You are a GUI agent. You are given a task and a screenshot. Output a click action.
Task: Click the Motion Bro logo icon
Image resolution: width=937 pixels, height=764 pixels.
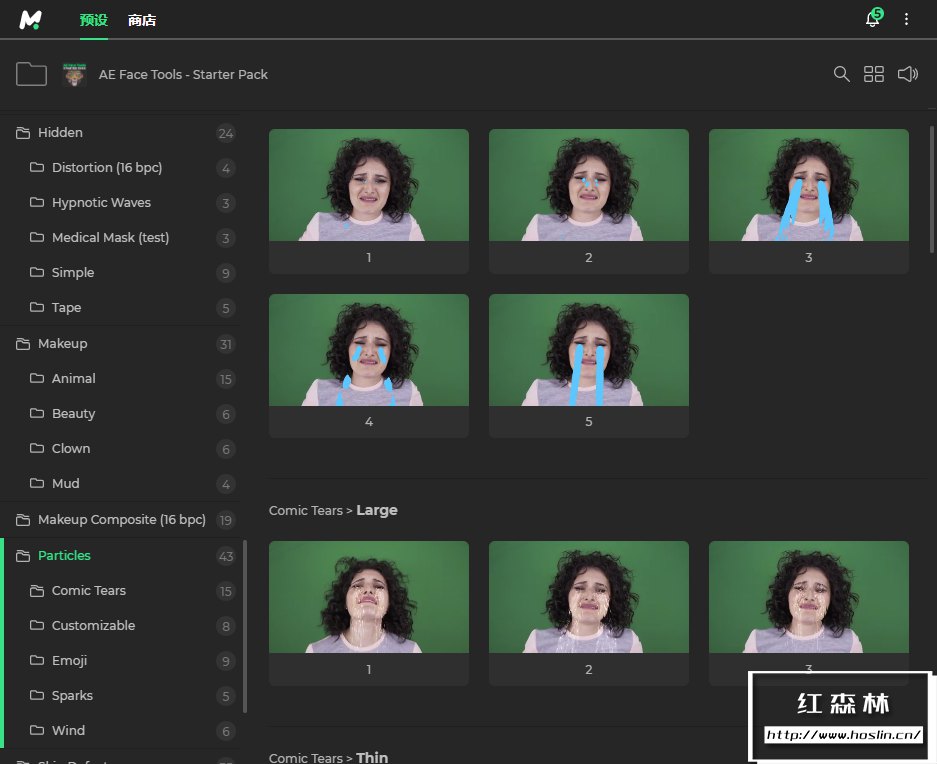pyautogui.click(x=30, y=20)
